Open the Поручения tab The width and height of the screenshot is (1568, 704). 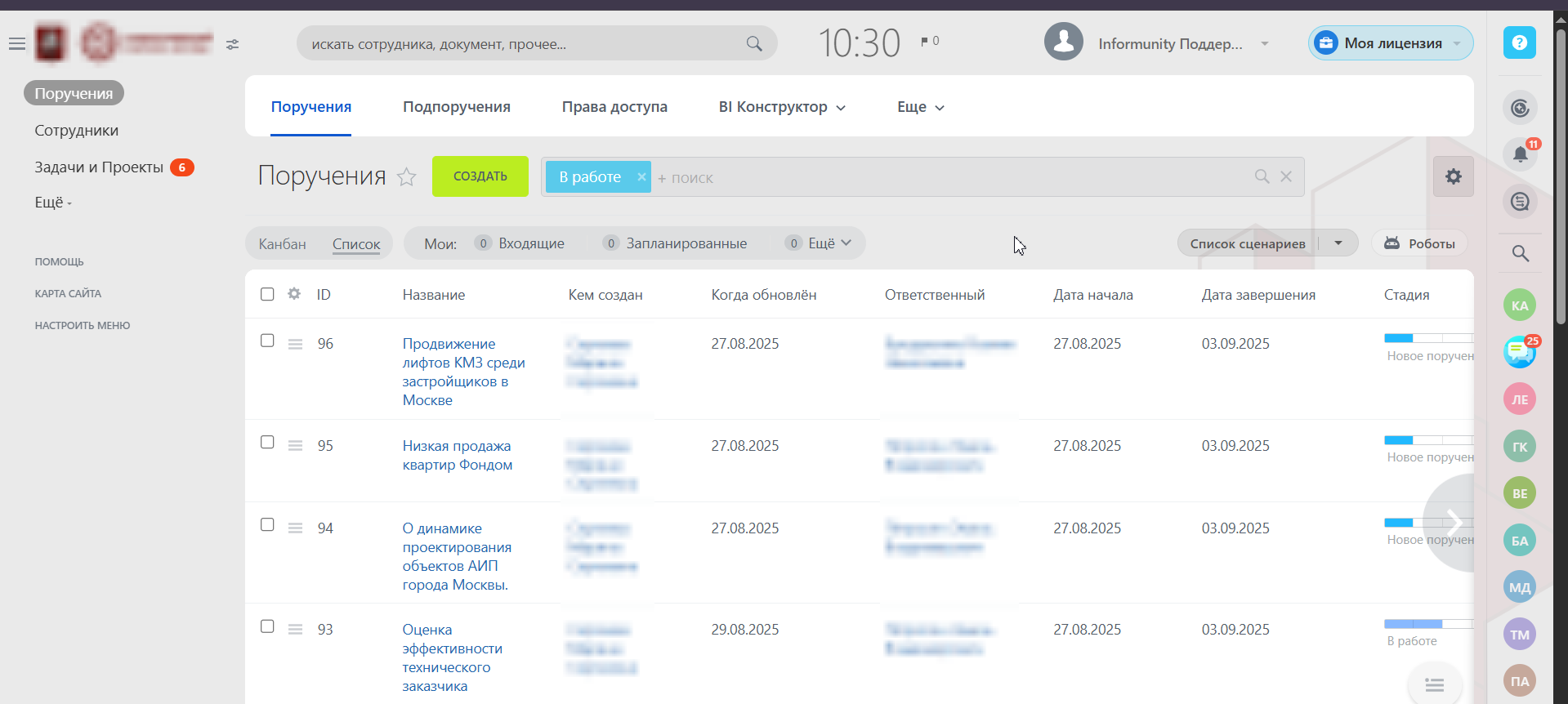pyautogui.click(x=311, y=107)
